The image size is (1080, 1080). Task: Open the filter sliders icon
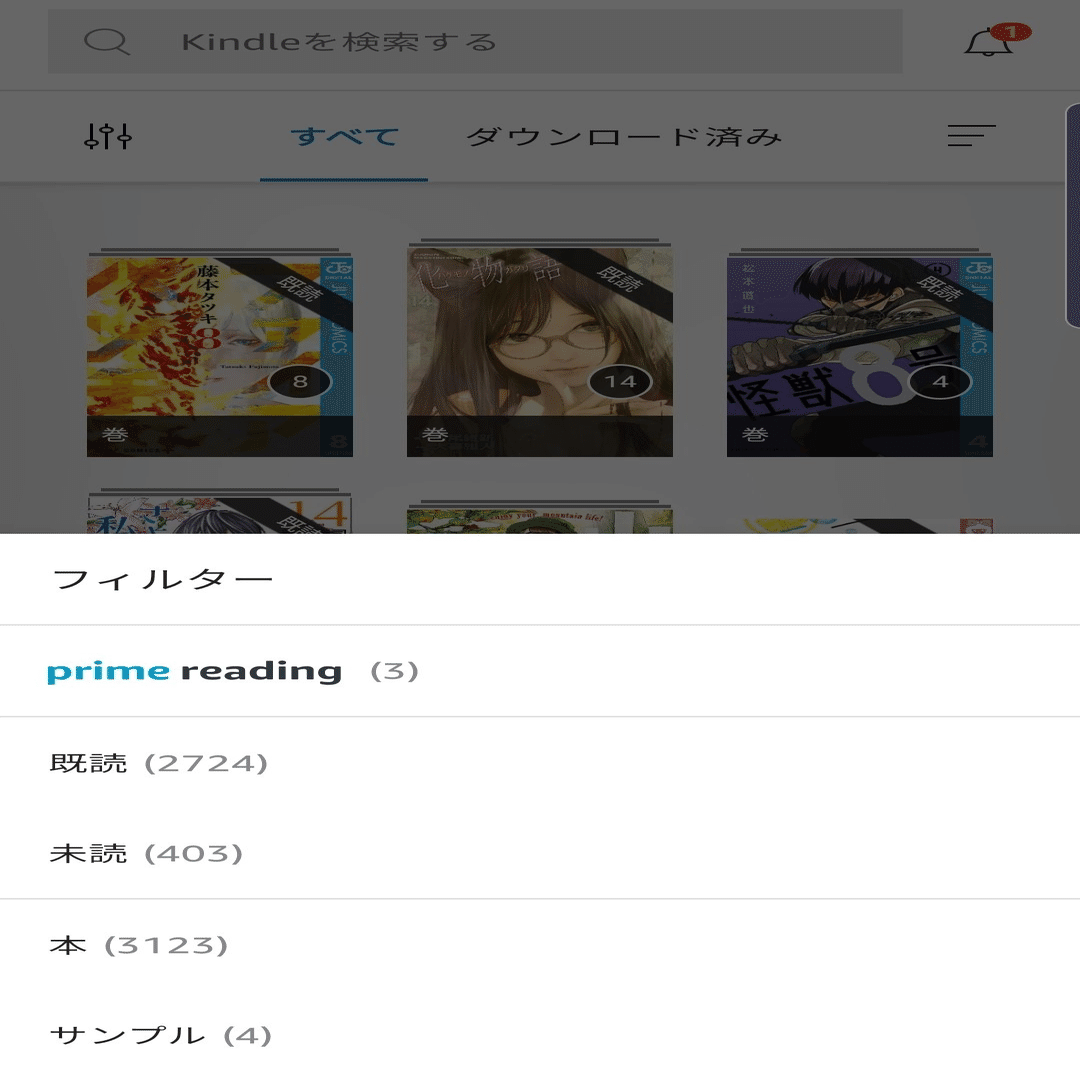[107, 136]
